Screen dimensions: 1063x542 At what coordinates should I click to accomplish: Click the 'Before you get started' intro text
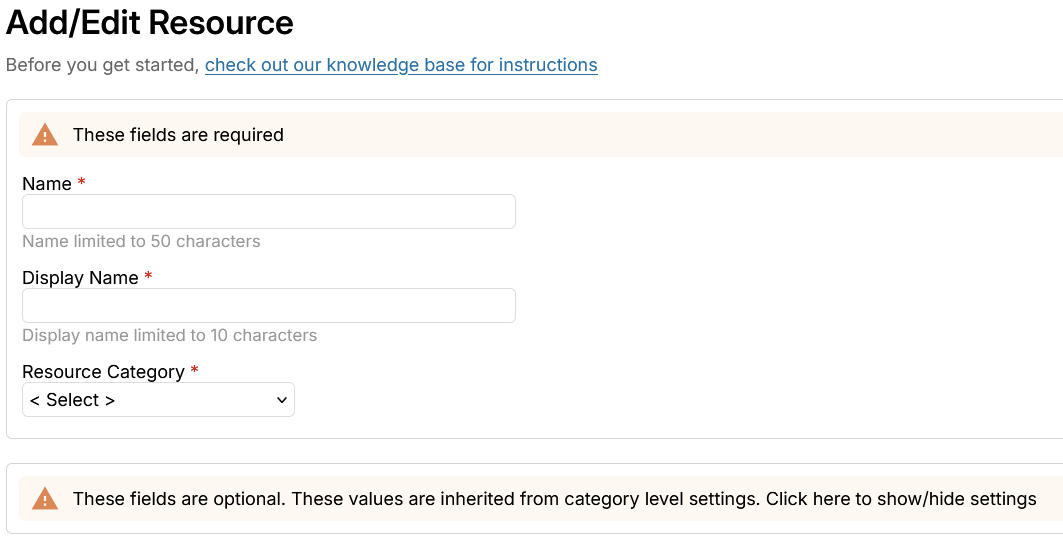point(102,65)
